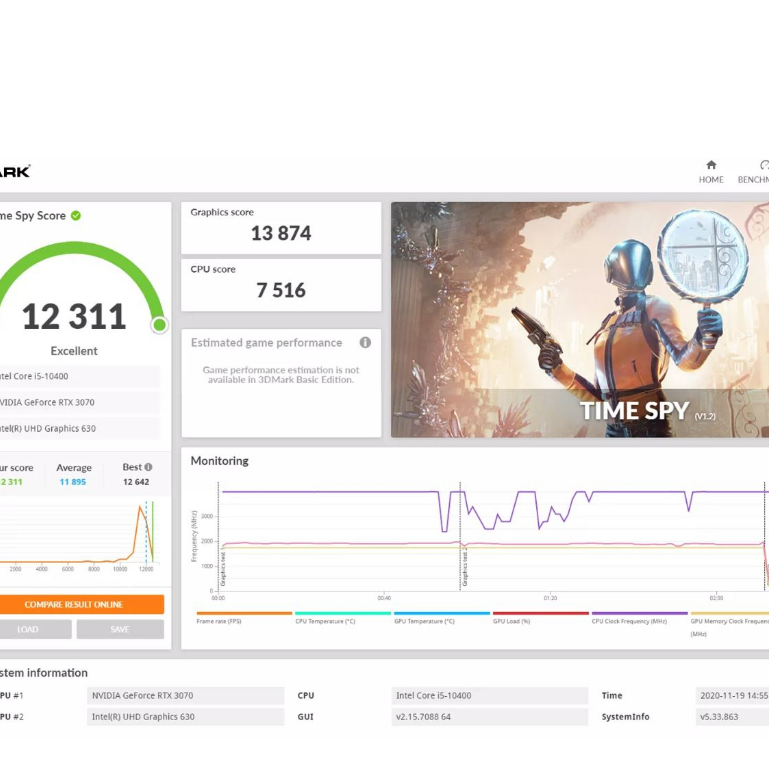
Task: Click the Load button
Action: 30,629
